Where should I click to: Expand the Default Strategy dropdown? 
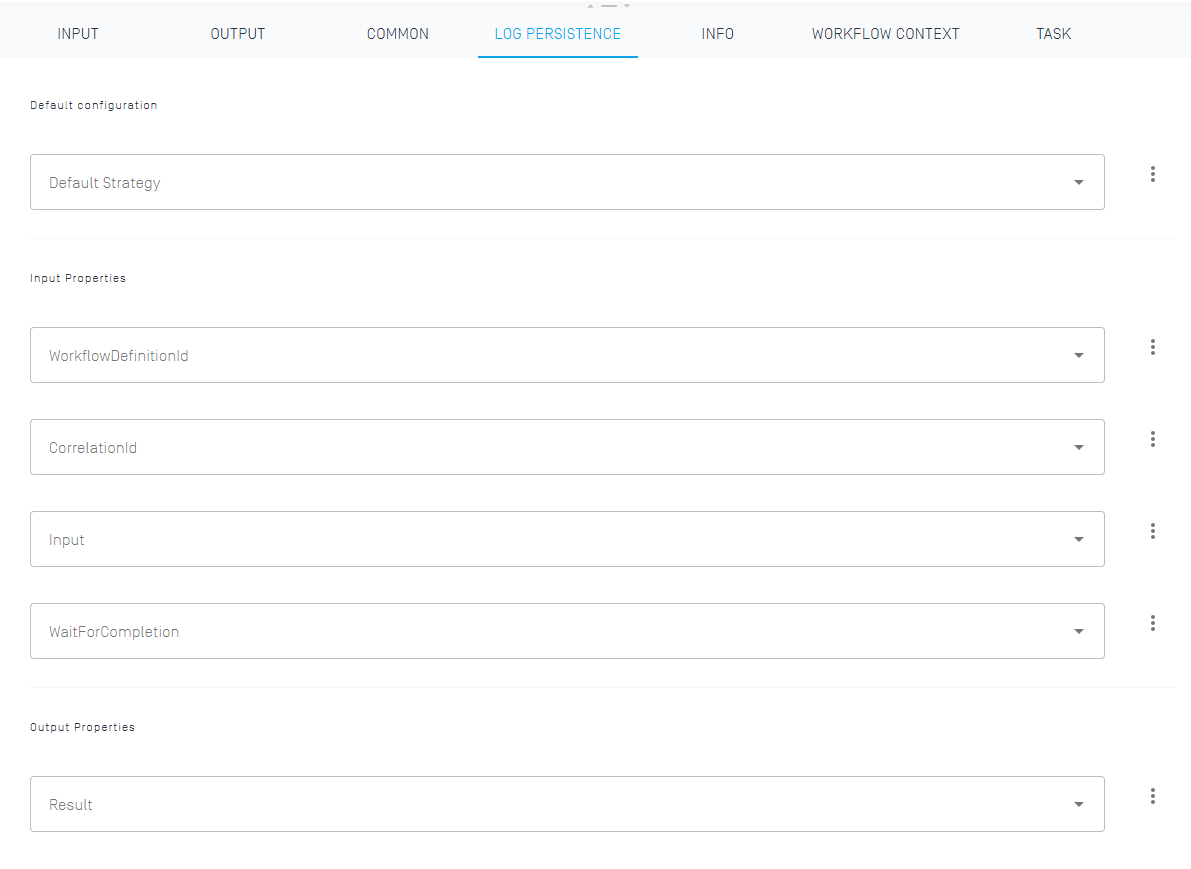1078,182
